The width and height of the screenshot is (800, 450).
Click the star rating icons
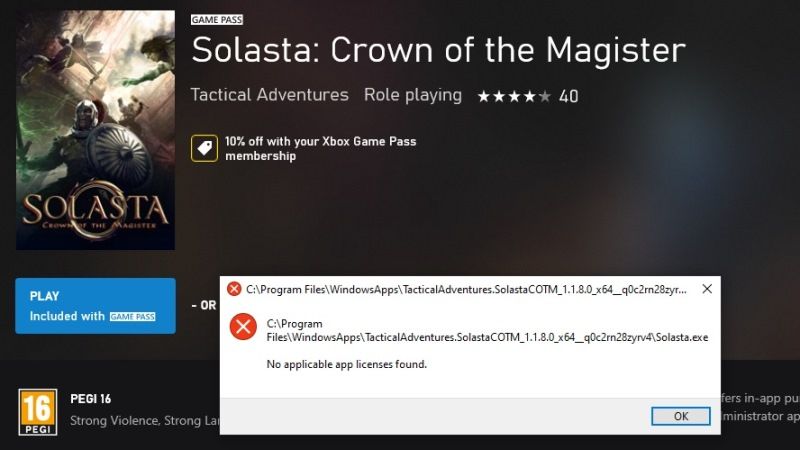[x=514, y=96]
